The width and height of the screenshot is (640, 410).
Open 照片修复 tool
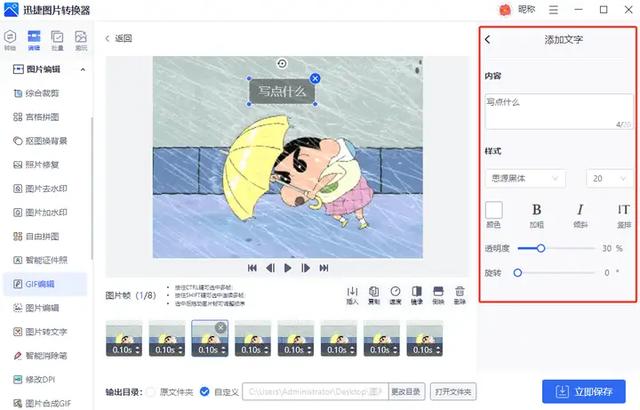click(x=37, y=165)
